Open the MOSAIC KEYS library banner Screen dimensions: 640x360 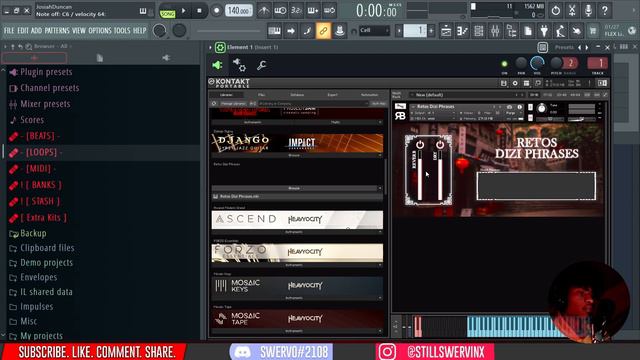click(x=298, y=286)
